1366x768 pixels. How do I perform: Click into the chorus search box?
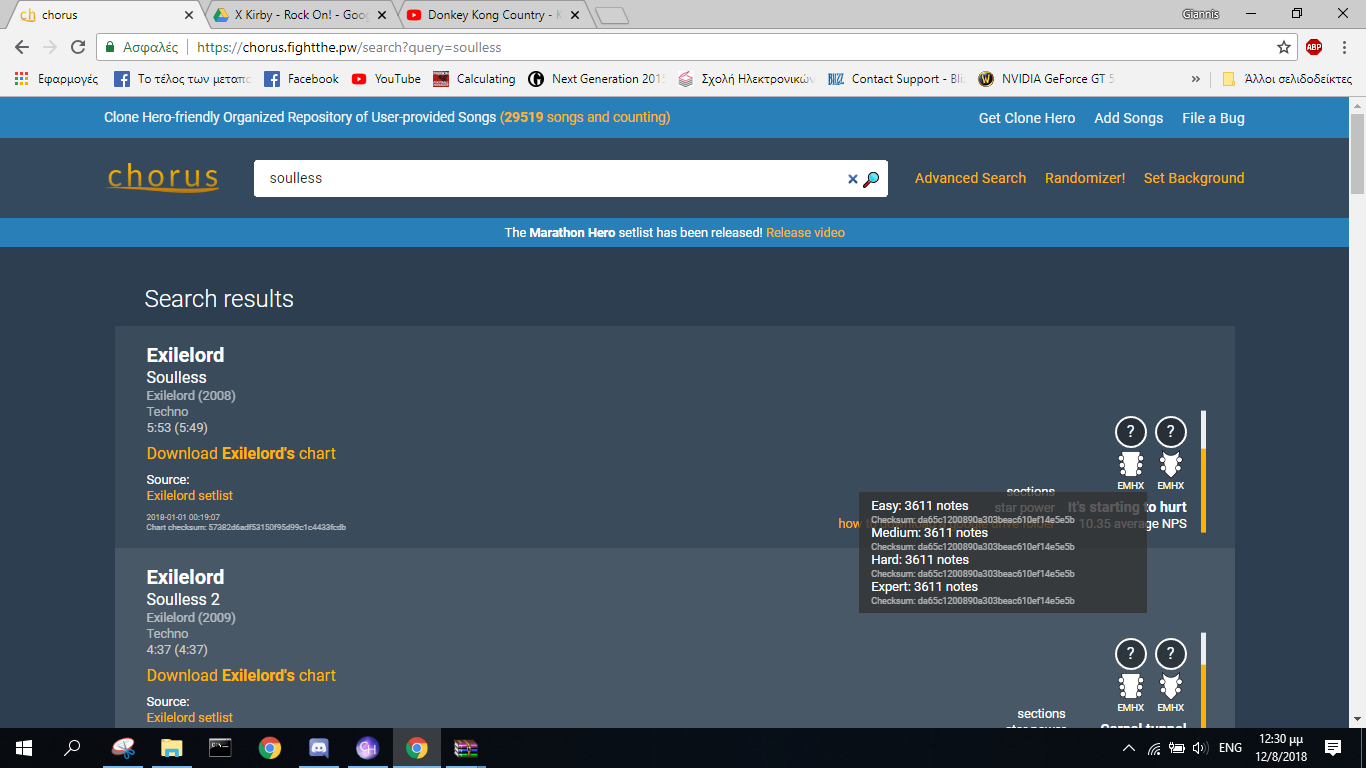pos(550,178)
